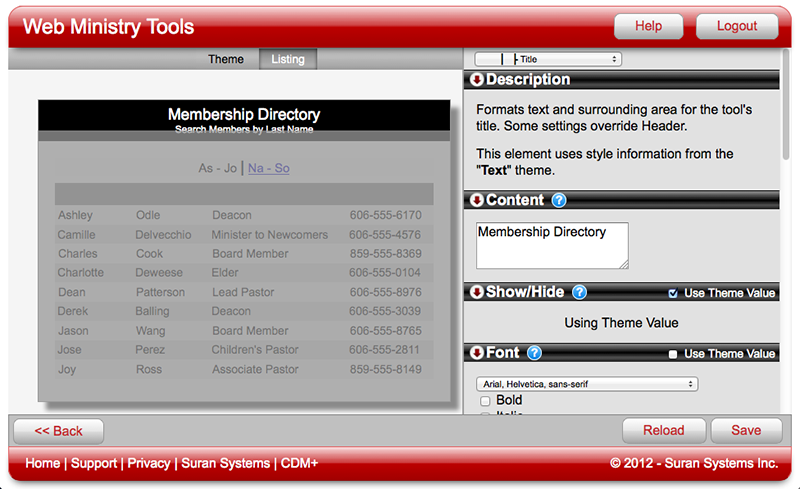Open the Support footer link
Viewport: 800px width, 489px height.
coord(94,464)
